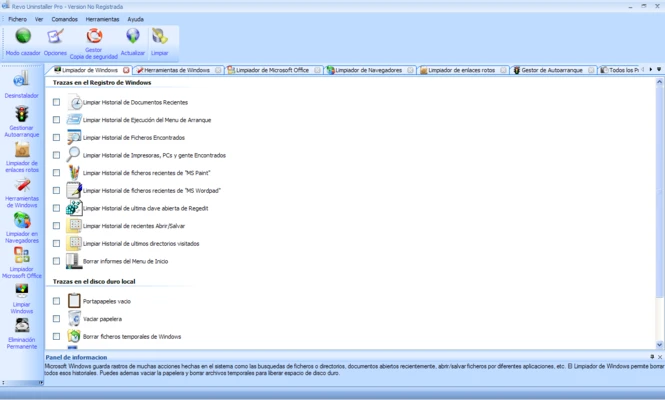665x400 pixels.
Task: Close the Limpiador de Navegadores tab
Action: pos(410,70)
